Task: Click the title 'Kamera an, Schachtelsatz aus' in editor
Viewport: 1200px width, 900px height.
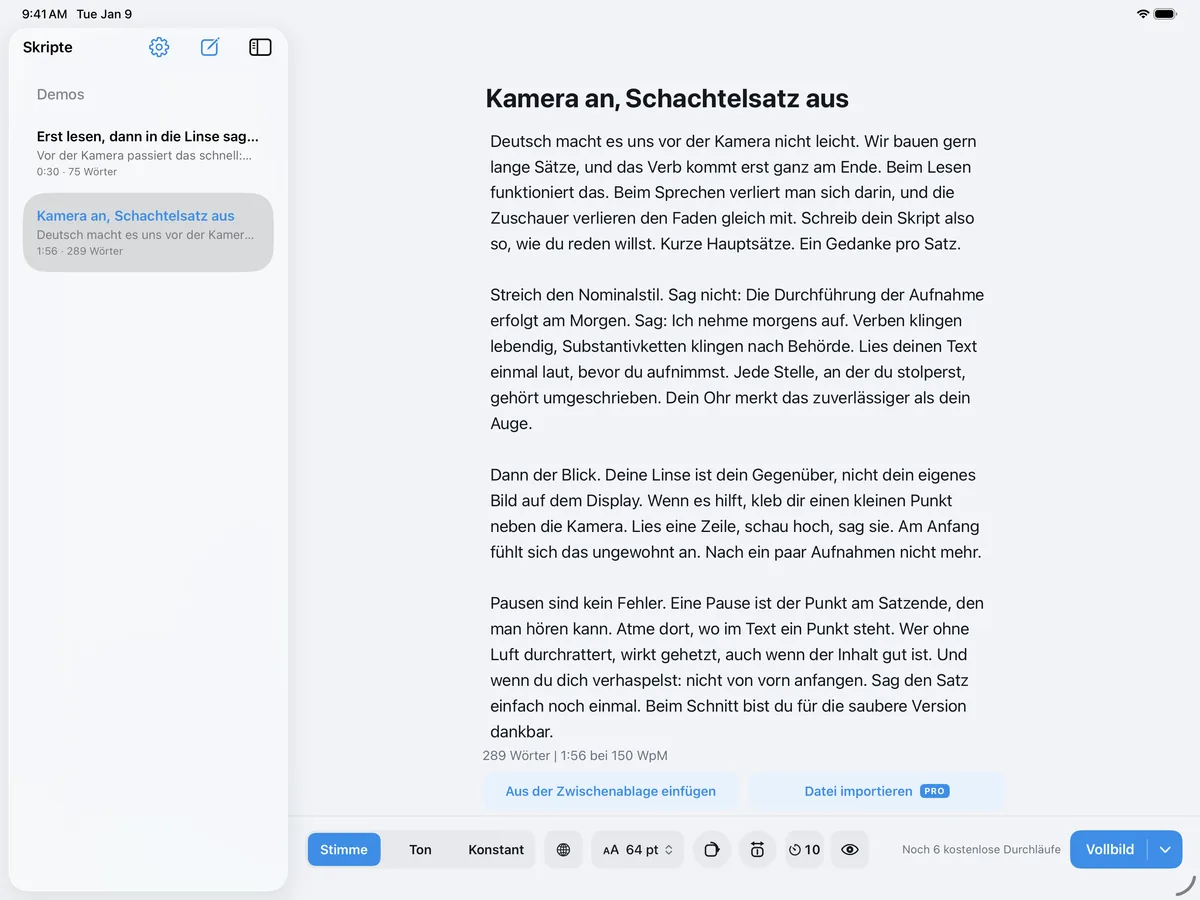Action: pos(667,98)
